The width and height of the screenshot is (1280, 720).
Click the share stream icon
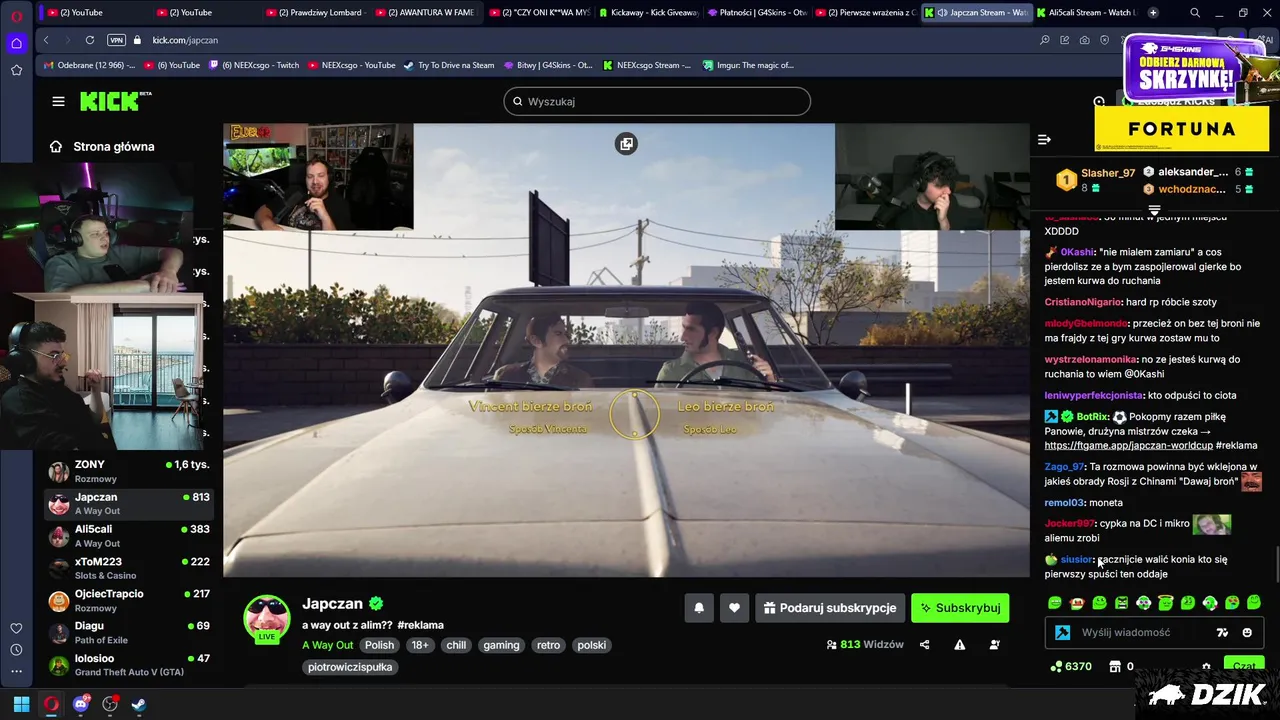pyautogui.click(x=924, y=645)
